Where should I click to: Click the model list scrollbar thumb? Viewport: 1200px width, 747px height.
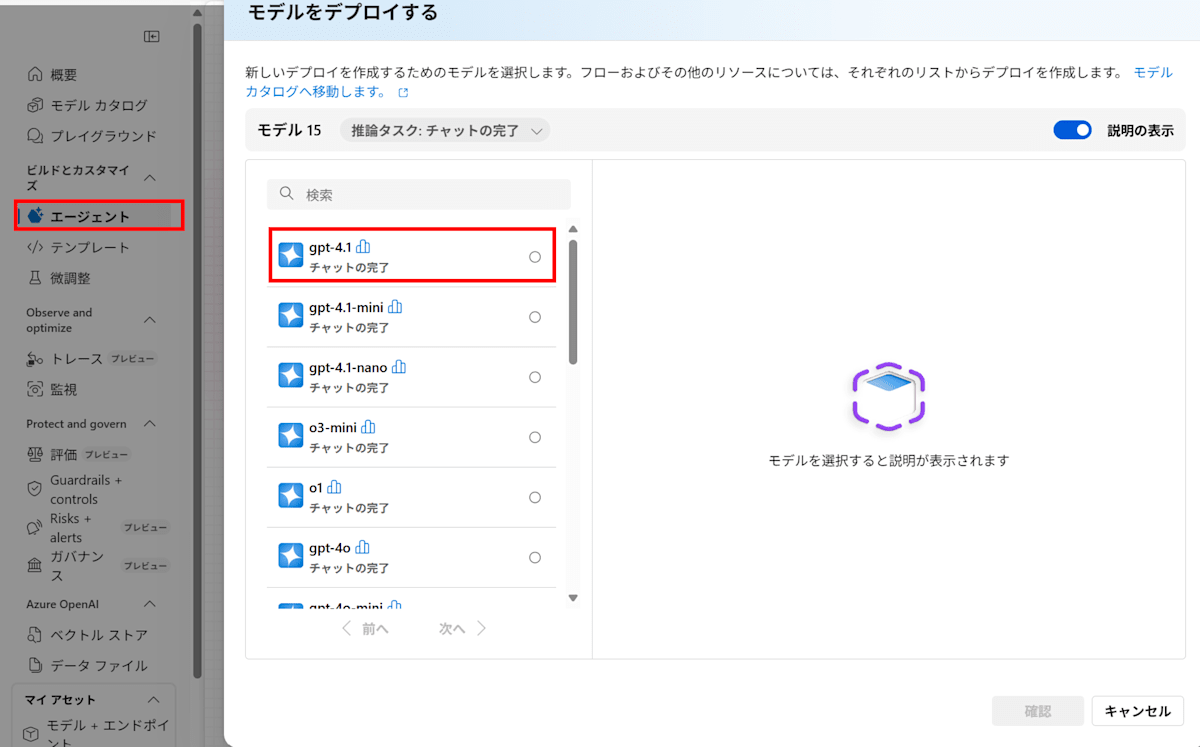coord(573,302)
